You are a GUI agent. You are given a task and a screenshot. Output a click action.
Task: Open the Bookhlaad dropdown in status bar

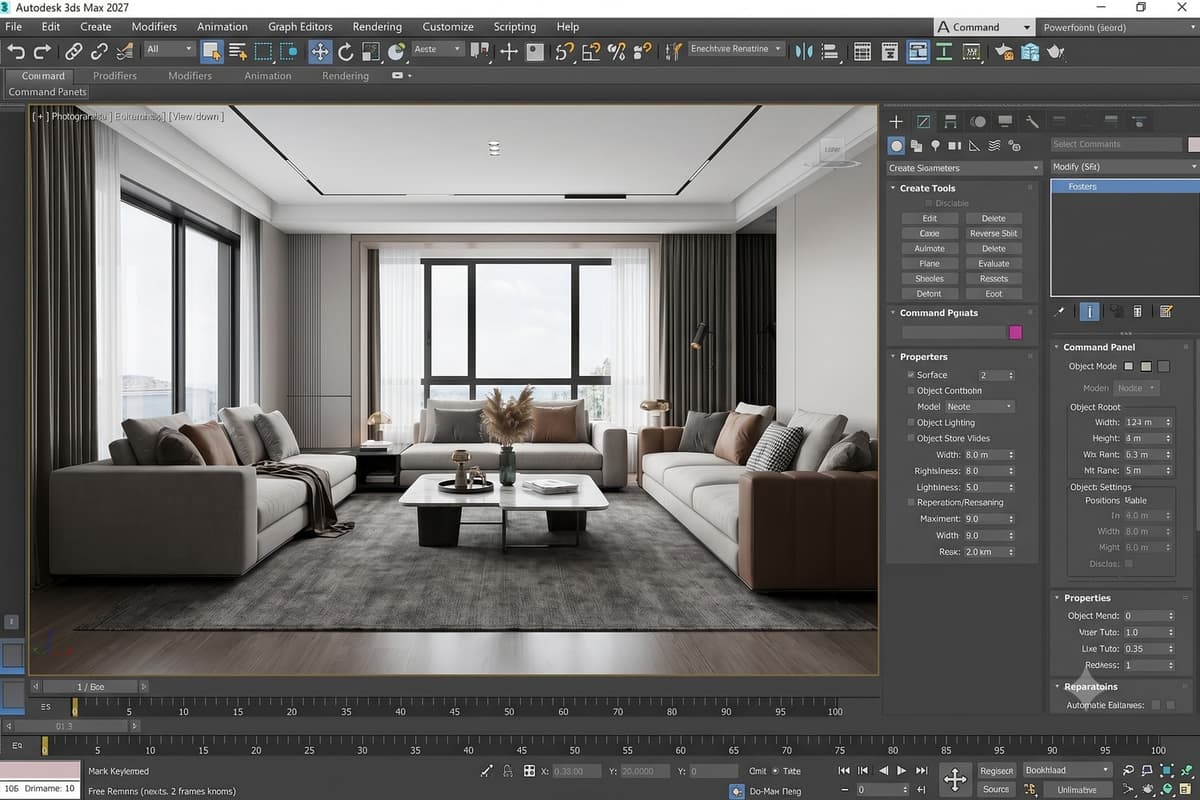coord(1067,770)
